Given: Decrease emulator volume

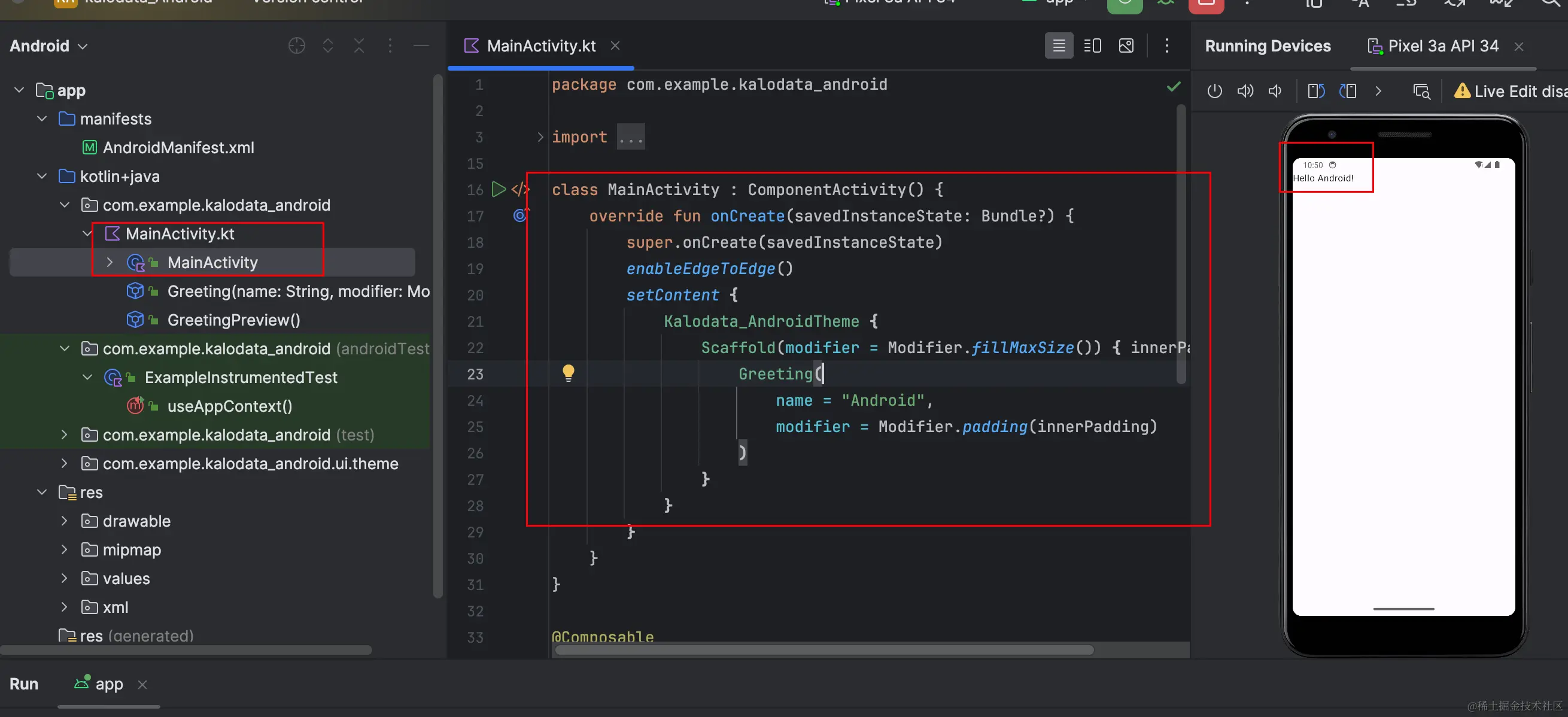Looking at the screenshot, I should [x=1275, y=92].
